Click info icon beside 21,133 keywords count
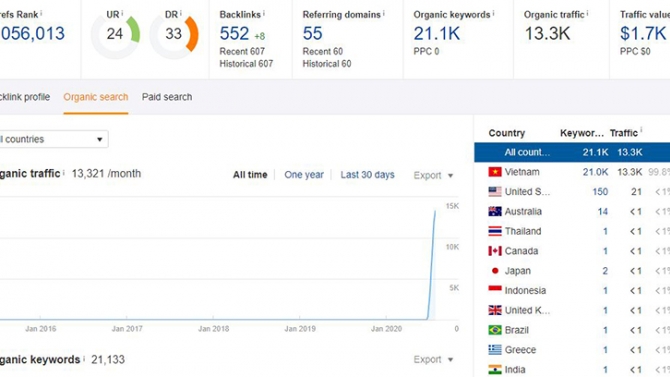This screenshot has width=670, height=377. point(84,358)
